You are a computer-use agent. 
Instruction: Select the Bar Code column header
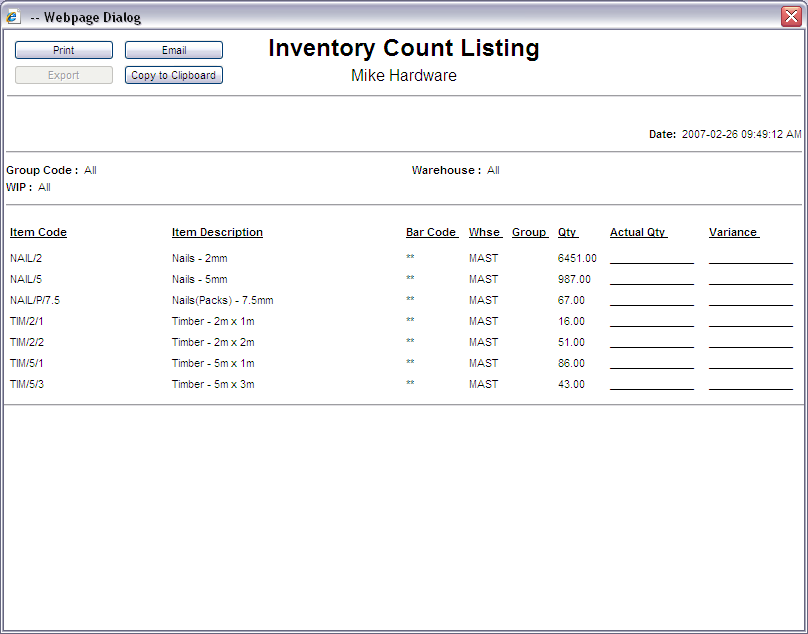(431, 232)
